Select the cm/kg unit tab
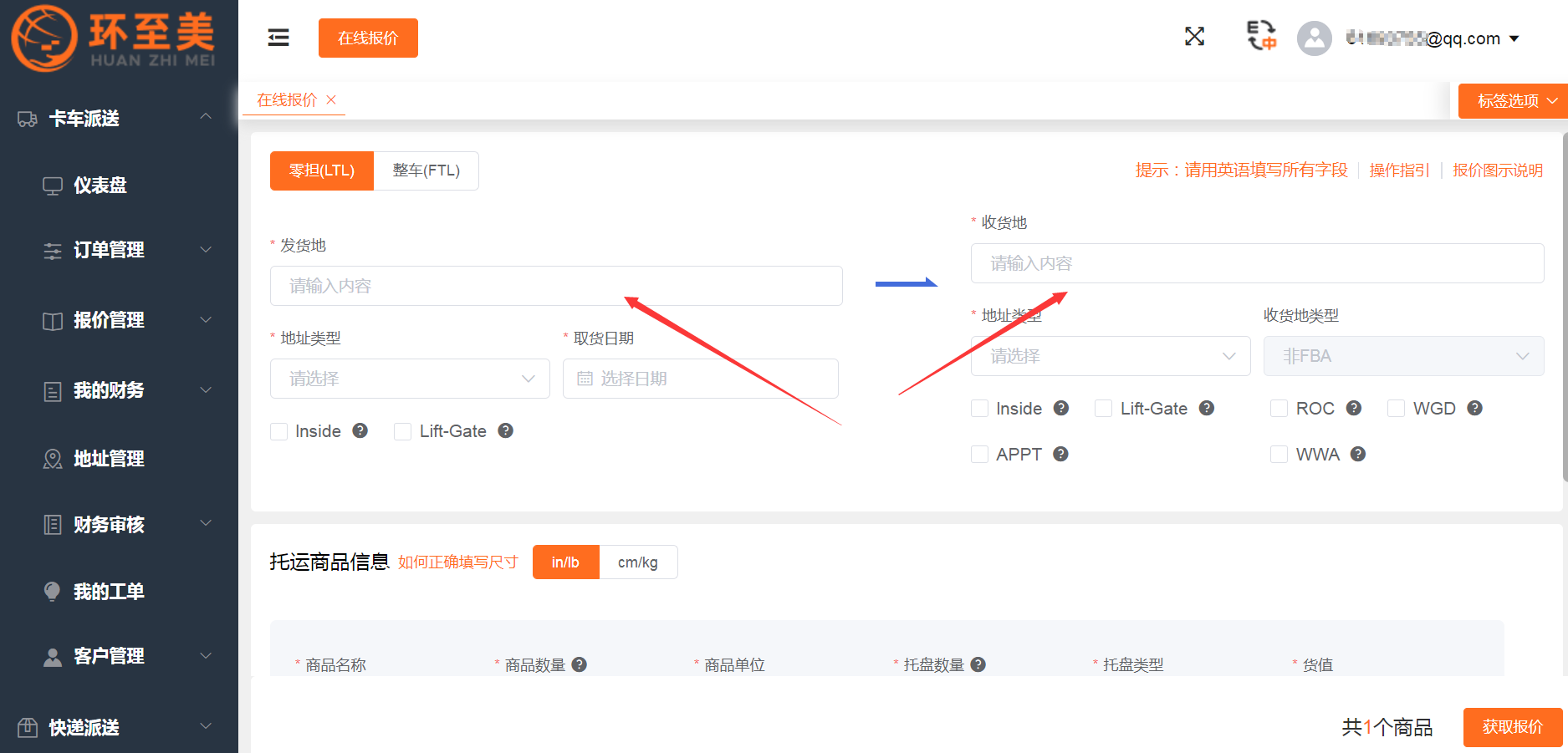 point(638,562)
